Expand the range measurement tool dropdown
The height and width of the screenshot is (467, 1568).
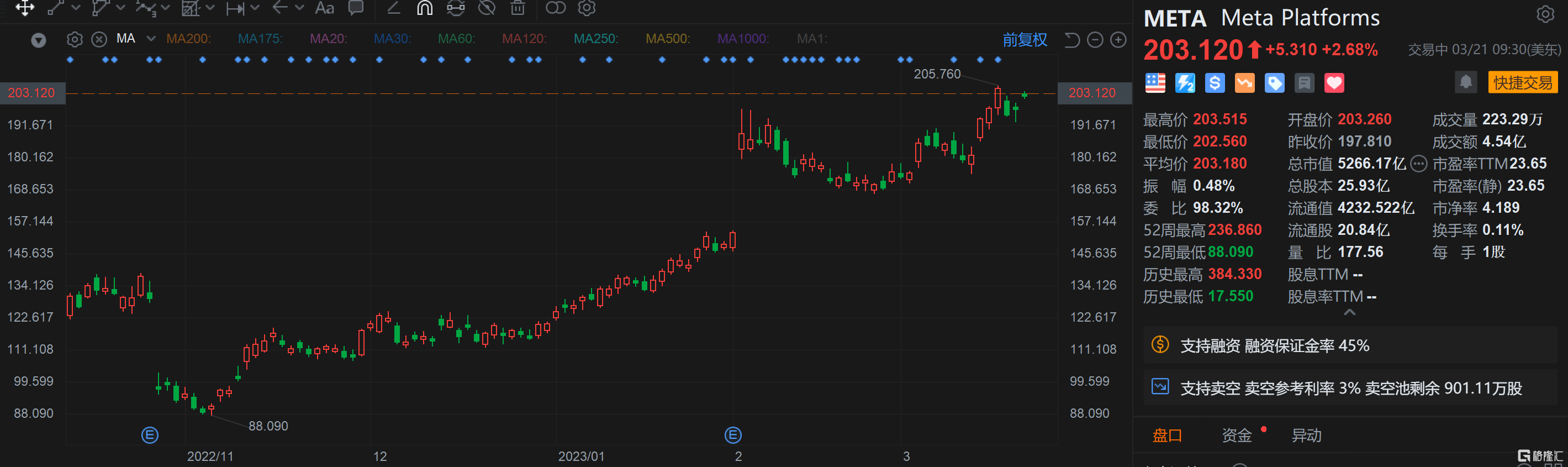[255, 8]
